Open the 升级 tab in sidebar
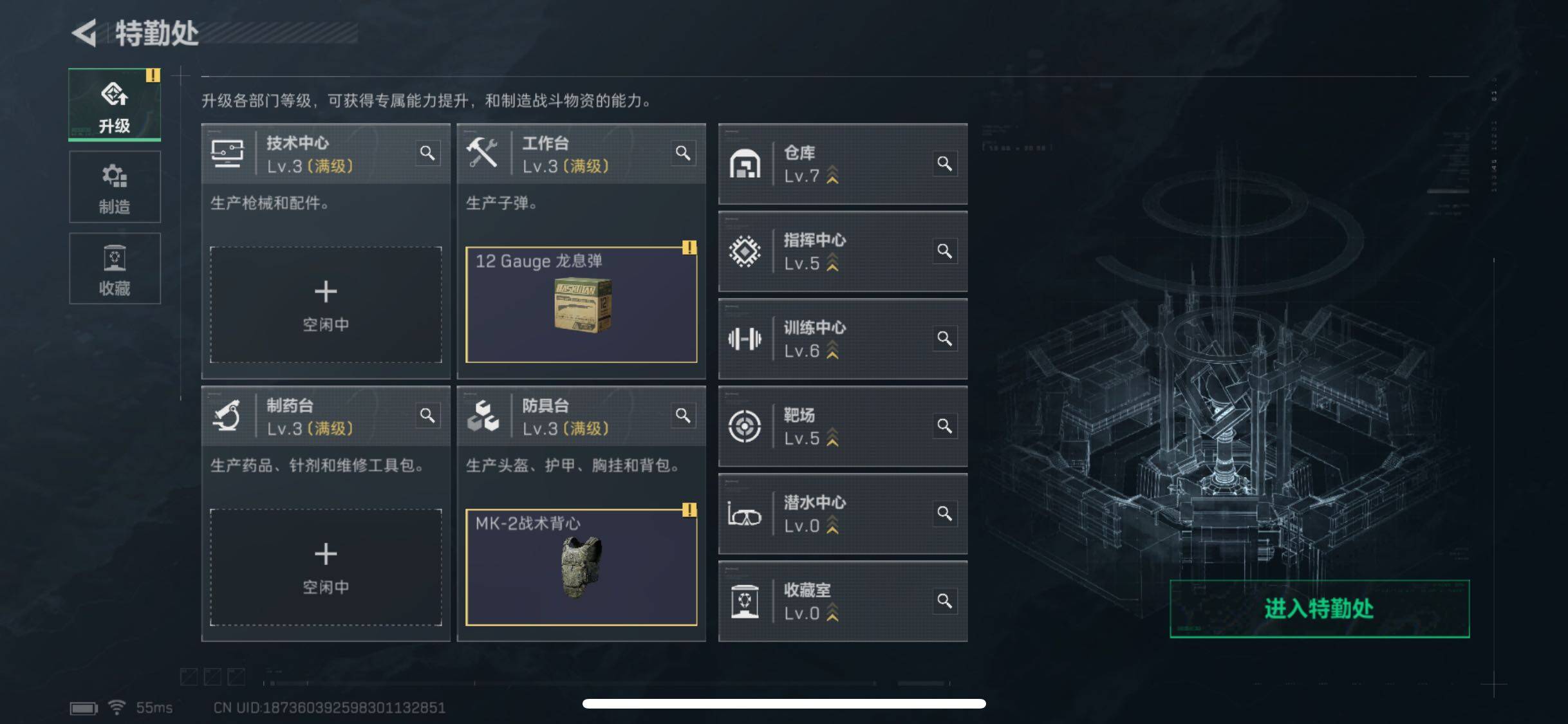 115,104
